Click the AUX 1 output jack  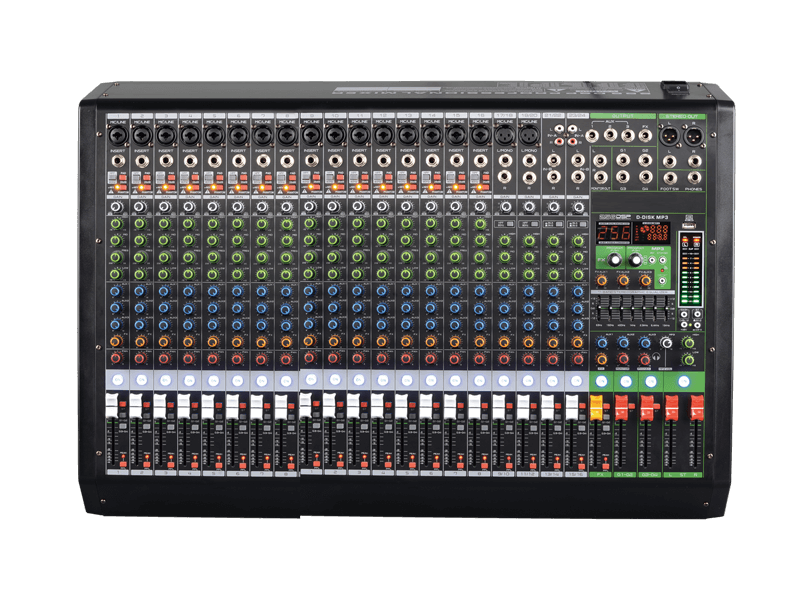pyautogui.click(x=592, y=135)
